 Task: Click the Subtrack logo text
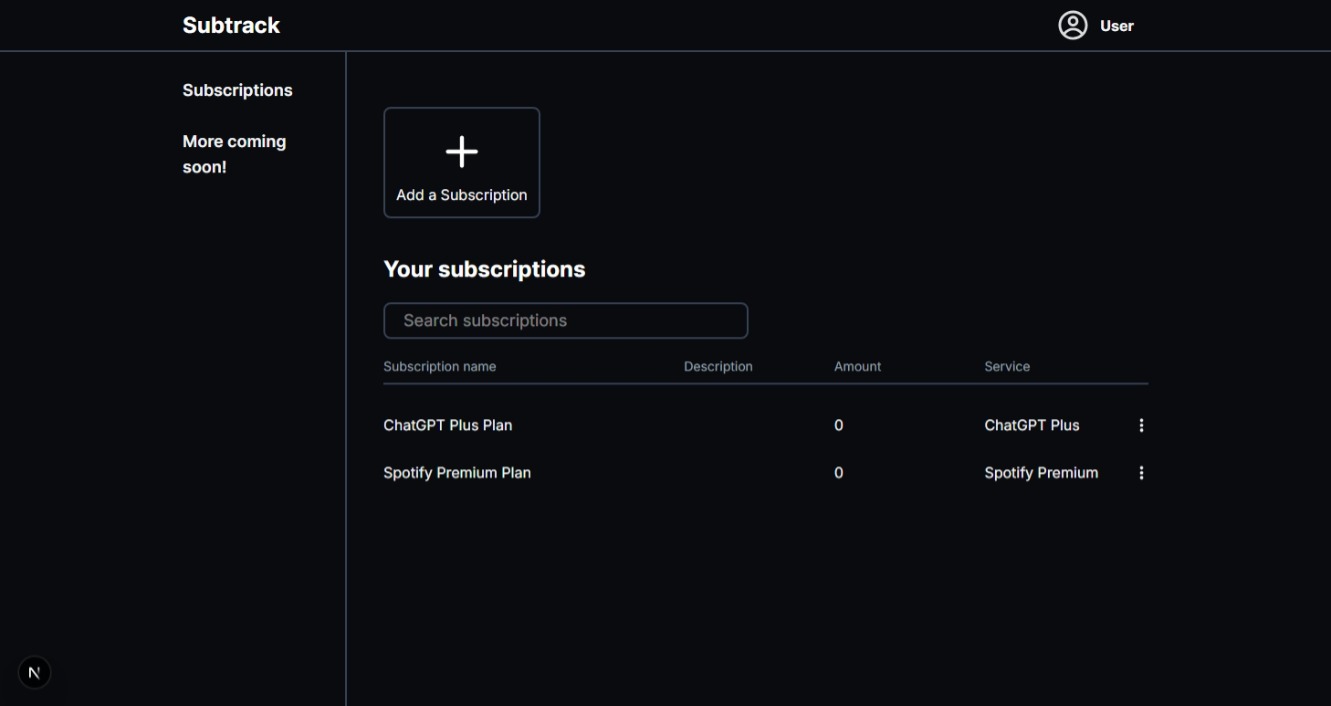pyautogui.click(x=231, y=26)
